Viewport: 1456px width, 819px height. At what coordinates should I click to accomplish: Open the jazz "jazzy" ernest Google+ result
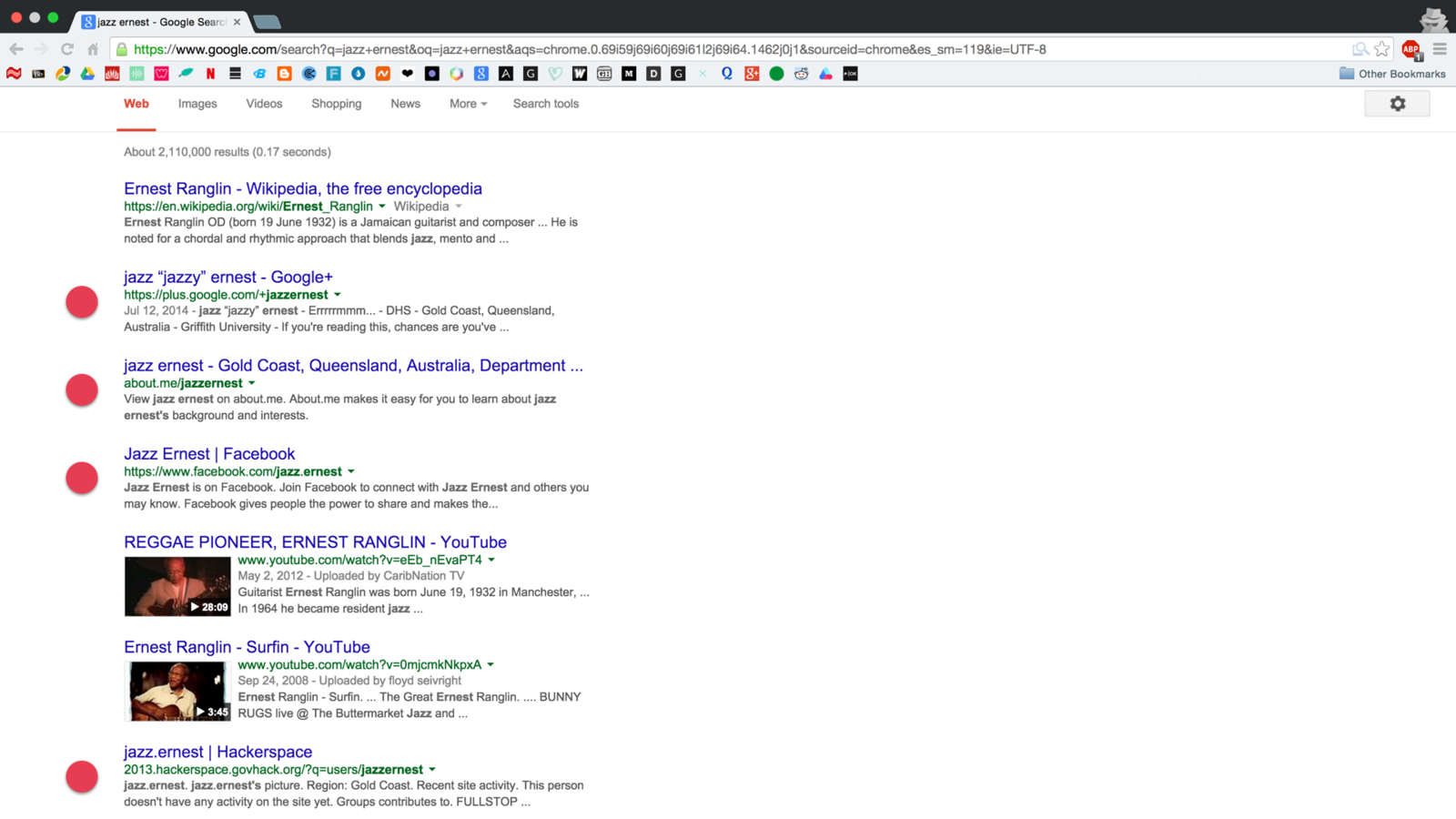click(228, 277)
